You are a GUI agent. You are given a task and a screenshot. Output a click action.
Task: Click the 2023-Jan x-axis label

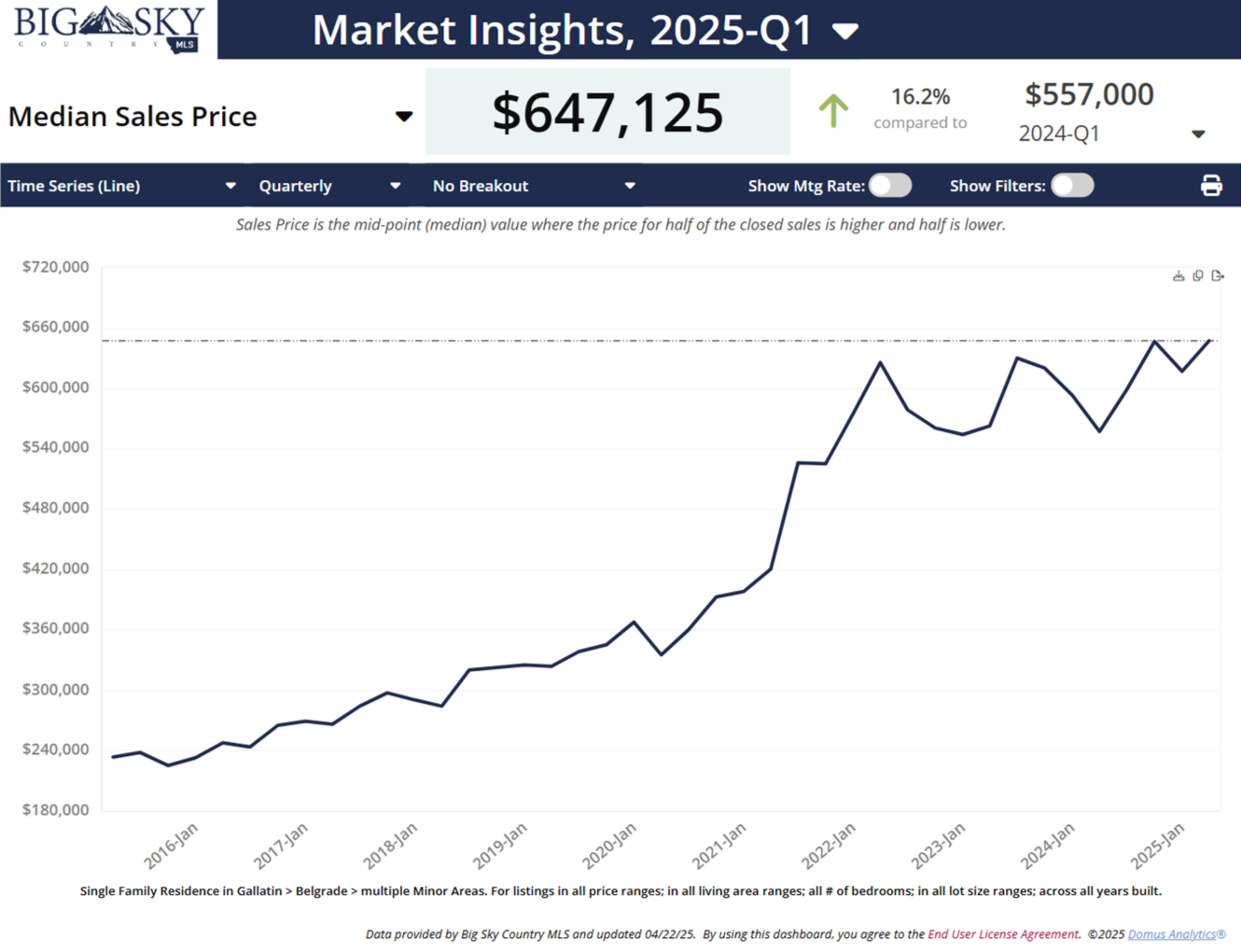coord(939,846)
